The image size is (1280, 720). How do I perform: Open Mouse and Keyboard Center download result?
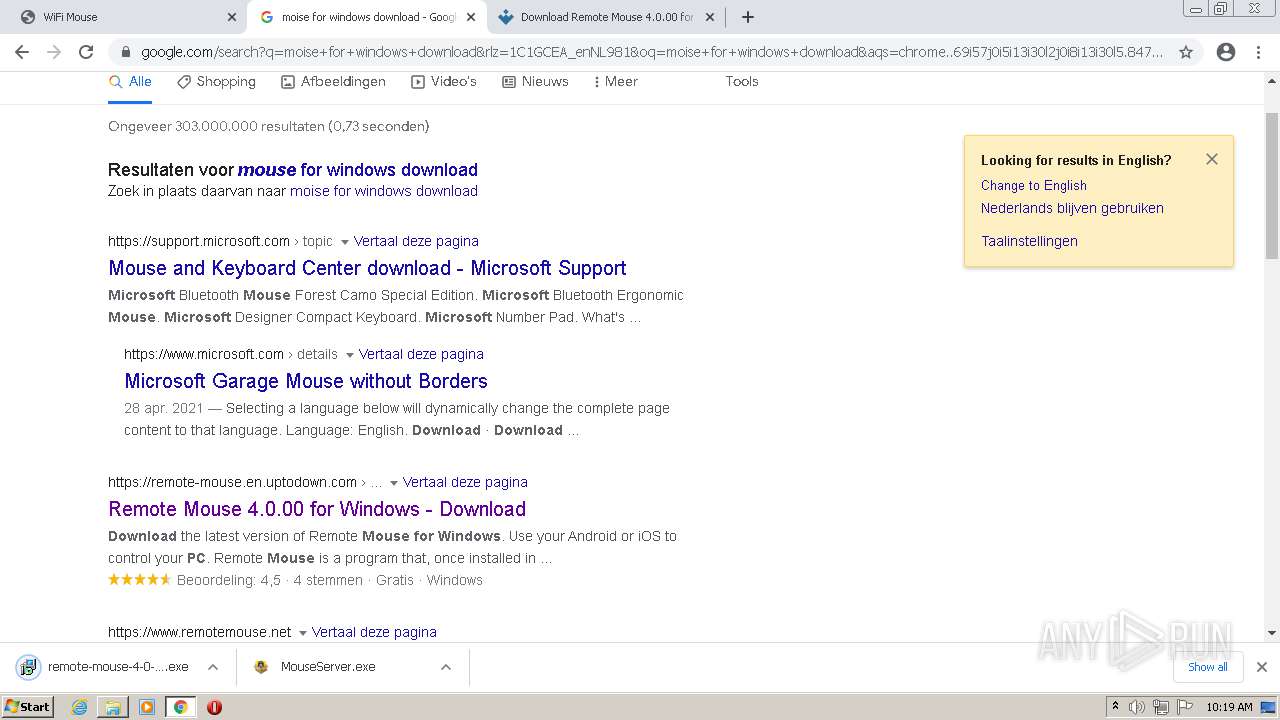point(367,268)
